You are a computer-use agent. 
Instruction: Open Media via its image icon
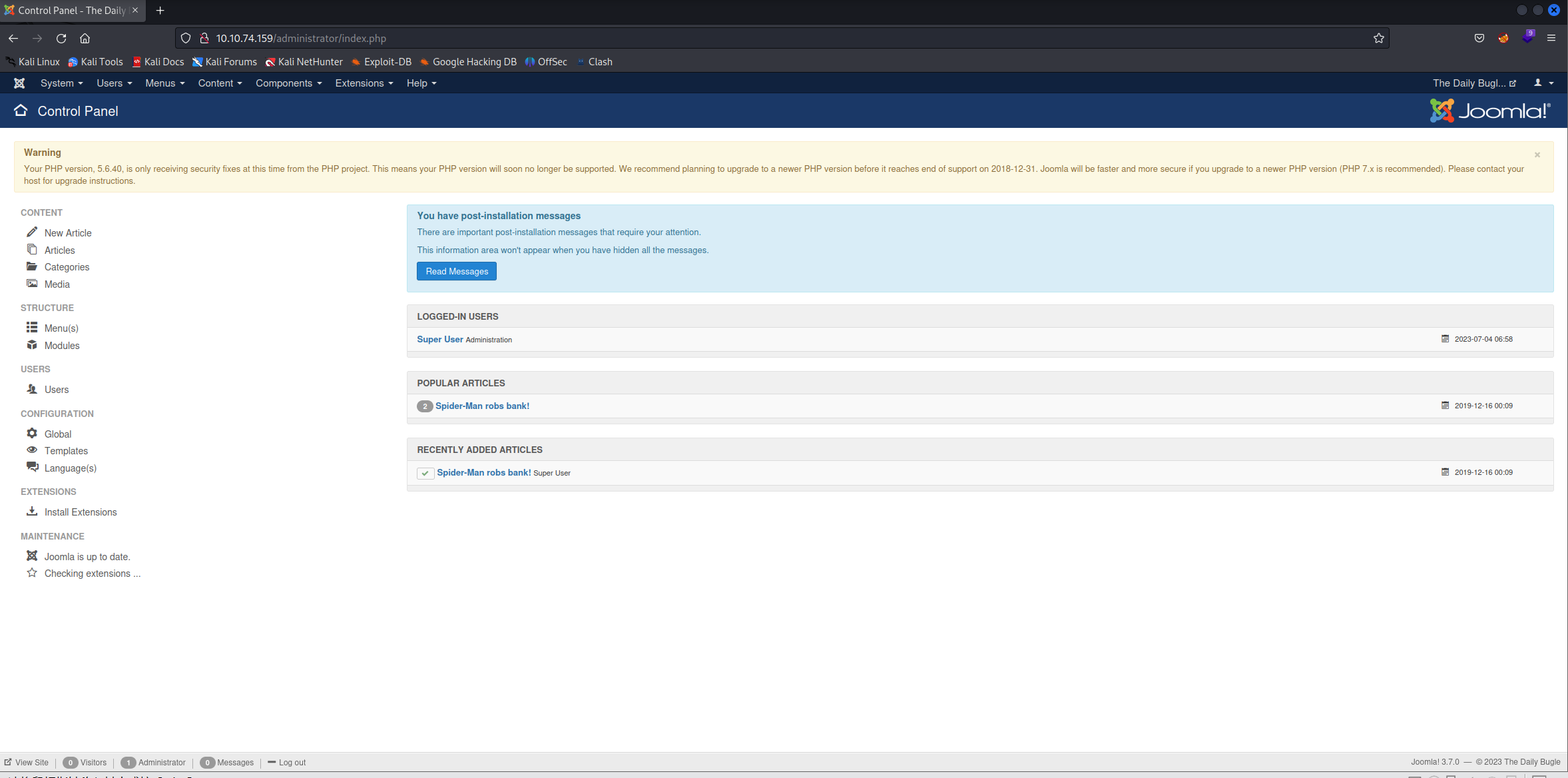coord(32,284)
